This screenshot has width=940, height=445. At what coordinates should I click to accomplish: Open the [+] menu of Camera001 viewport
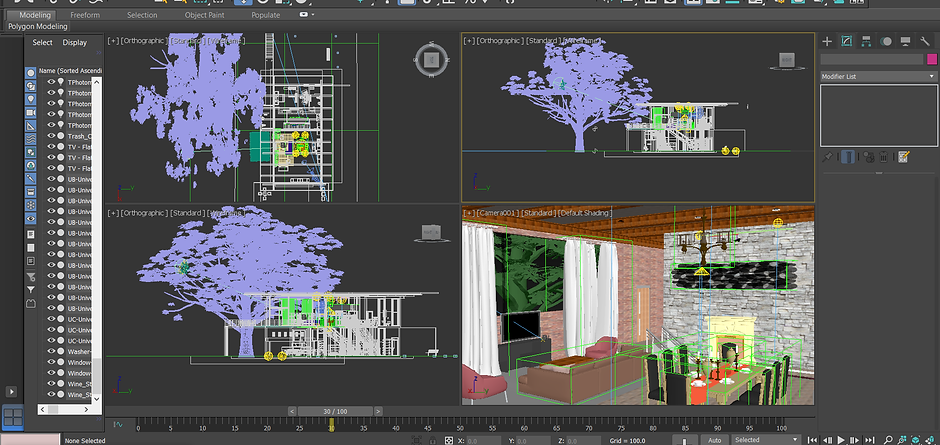469,213
